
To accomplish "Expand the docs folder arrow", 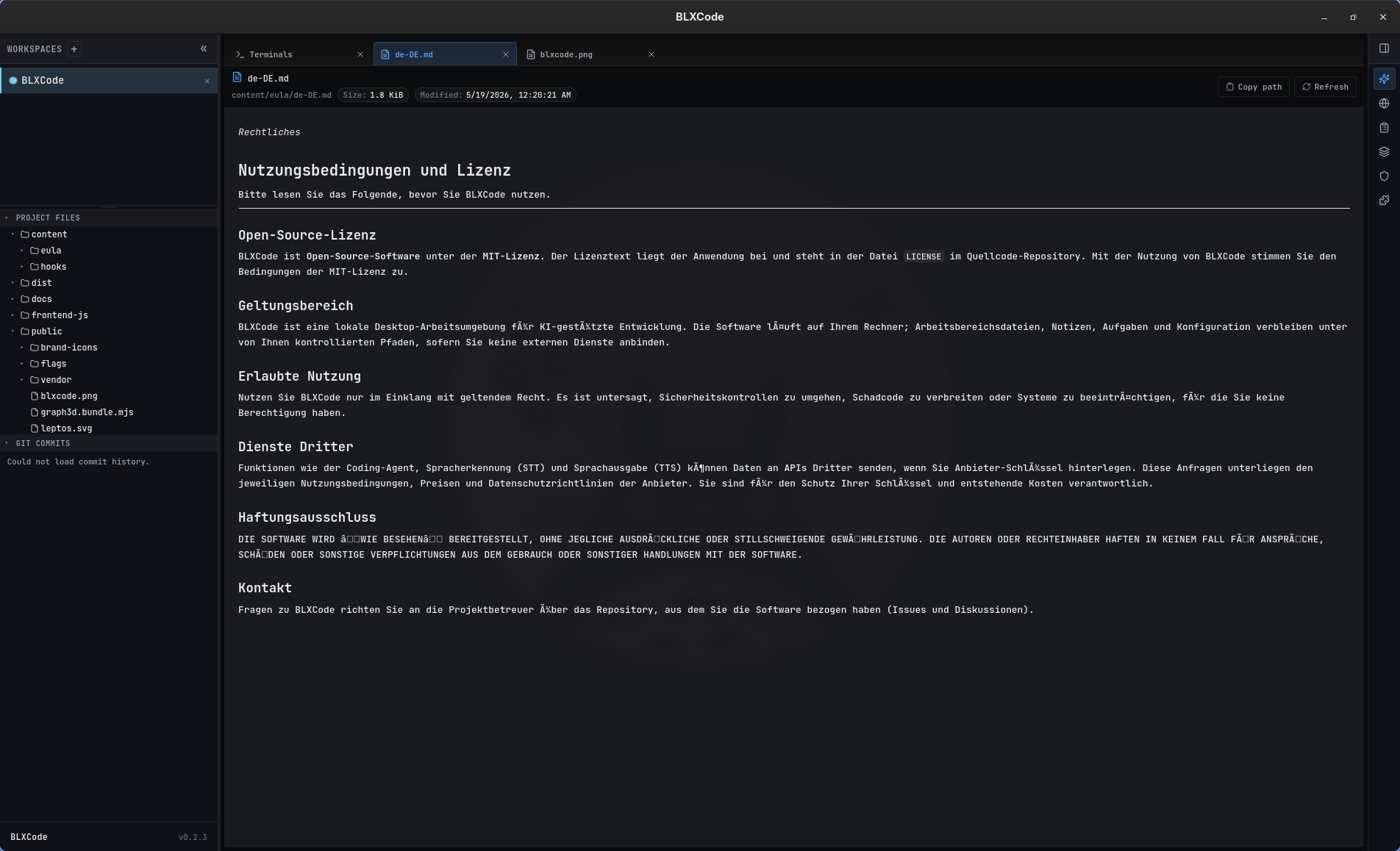I will tap(12, 299).
